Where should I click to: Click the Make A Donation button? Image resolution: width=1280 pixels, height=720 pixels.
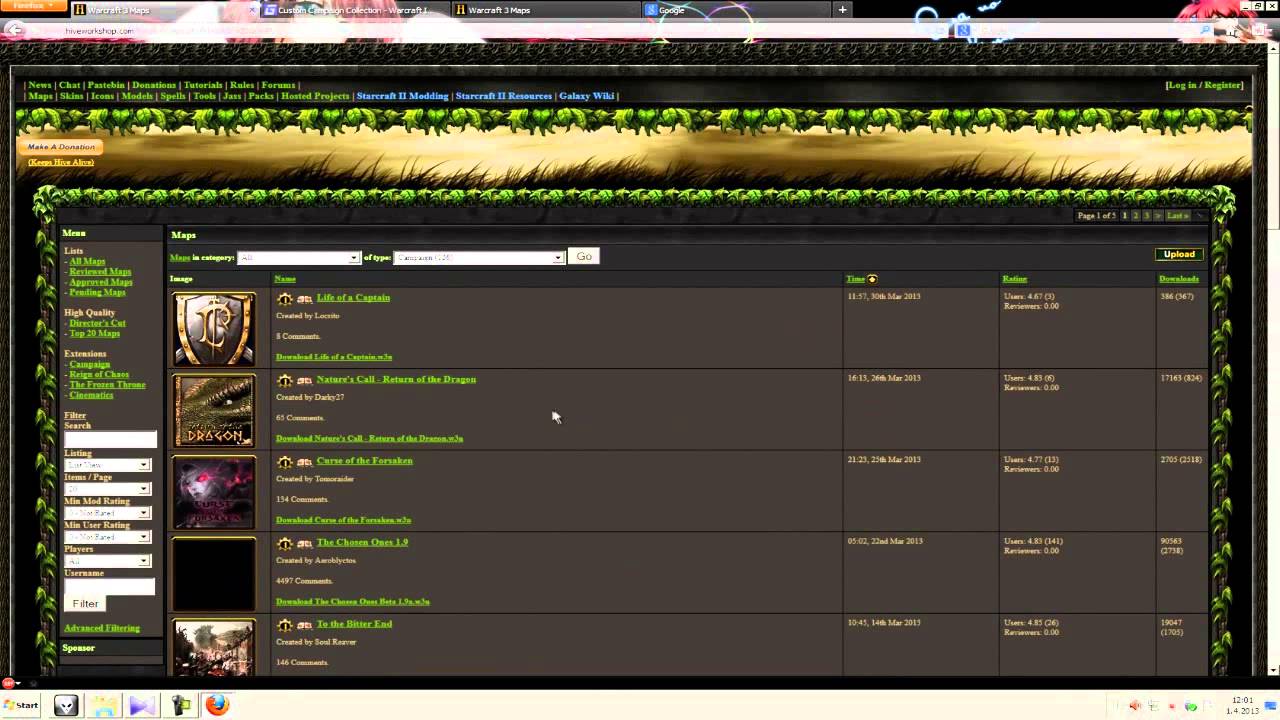point(60,147)
